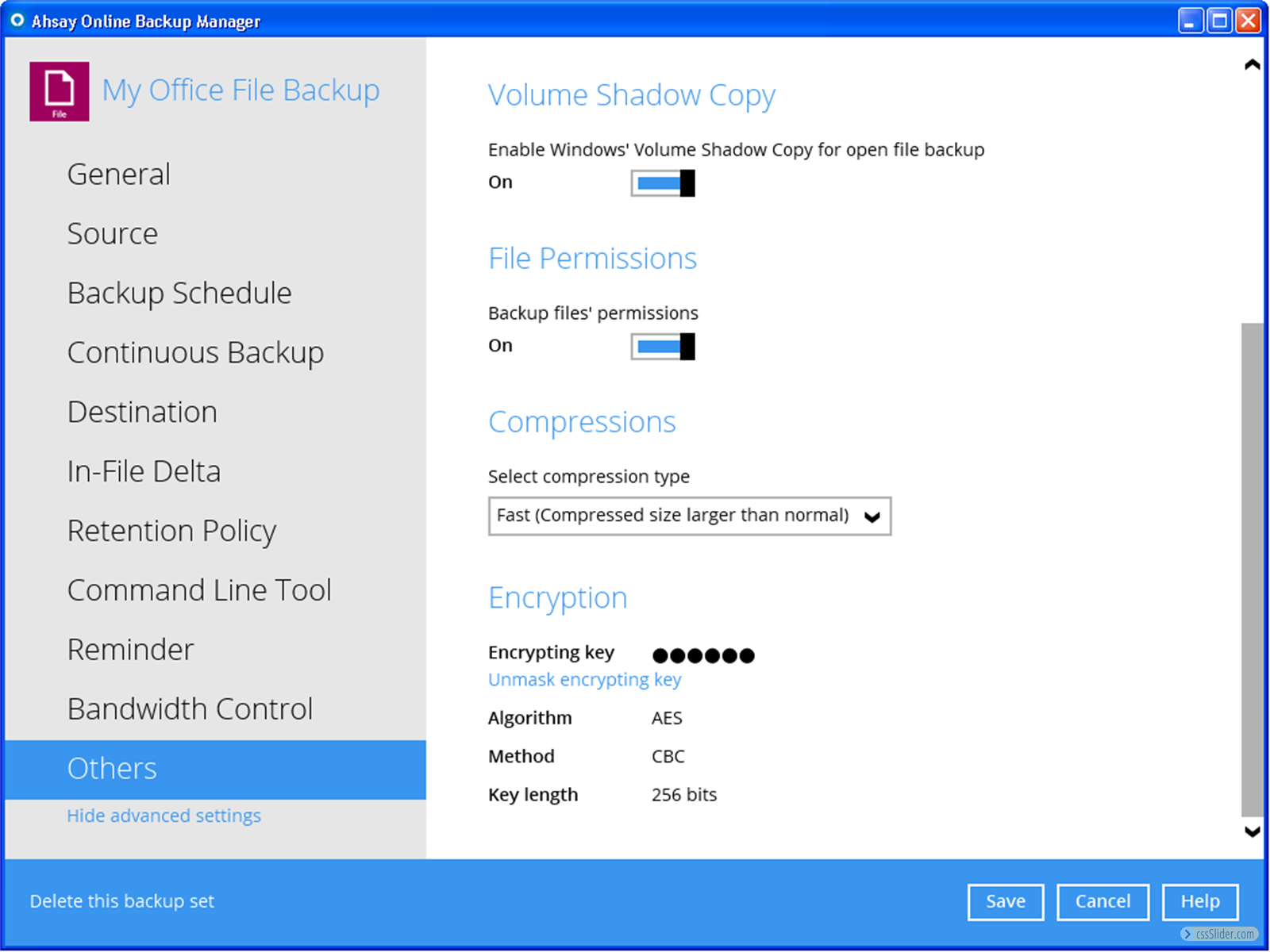Click the scroll up arrow at the top right
Image resolution: width=1270 pixels, height=952 pixels.
pos(1252,65)
